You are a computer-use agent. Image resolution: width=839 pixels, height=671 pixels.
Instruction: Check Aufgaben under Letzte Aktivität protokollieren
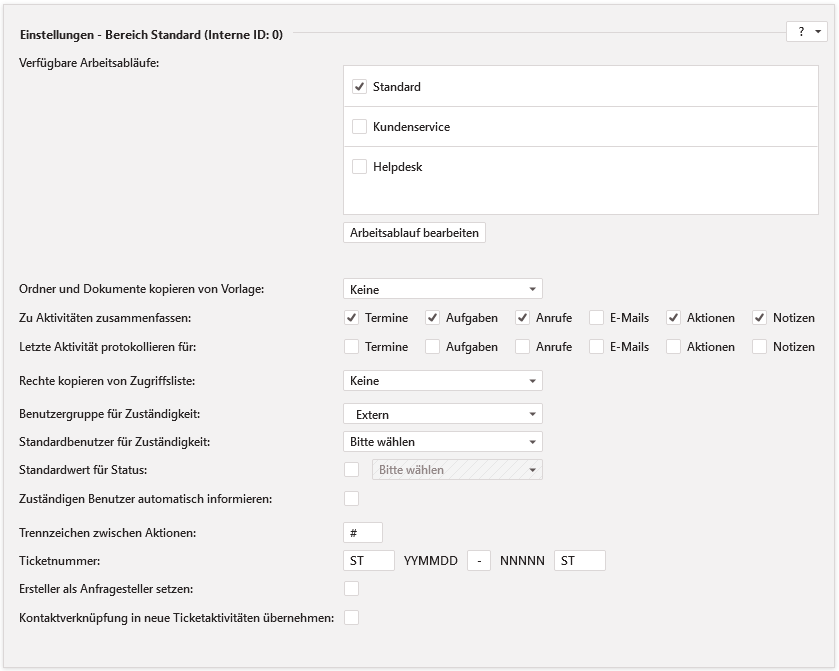(432, 347)
